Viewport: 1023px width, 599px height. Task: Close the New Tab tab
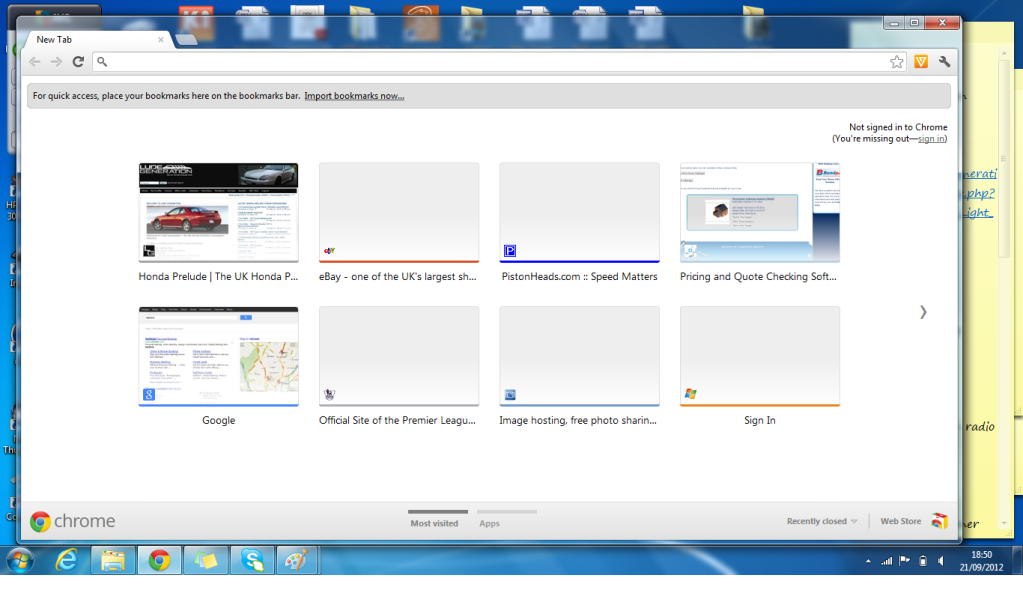(x=160, y=40)
